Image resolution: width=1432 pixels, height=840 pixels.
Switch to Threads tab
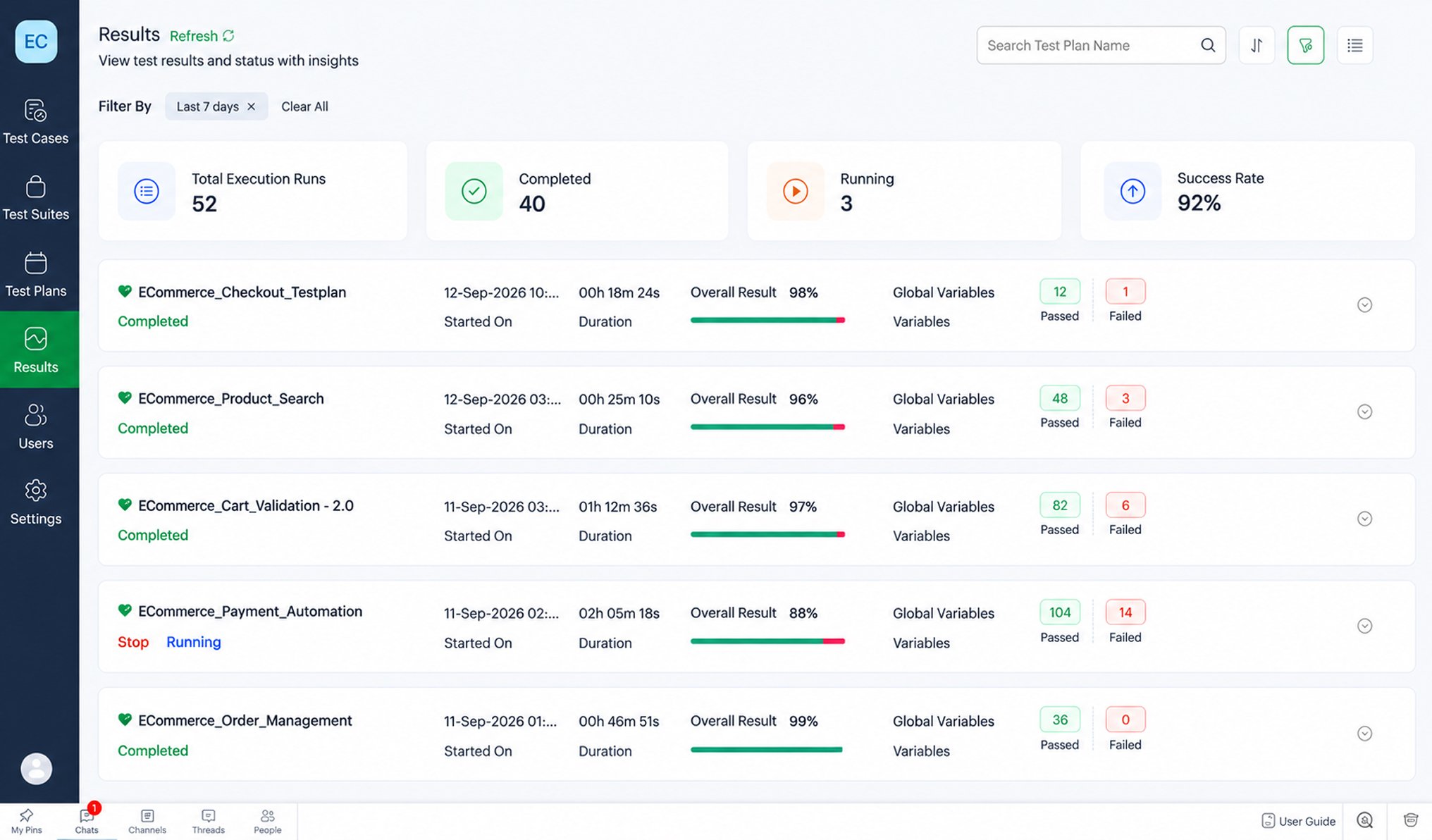pyautogui.click(x=209, y=821)
